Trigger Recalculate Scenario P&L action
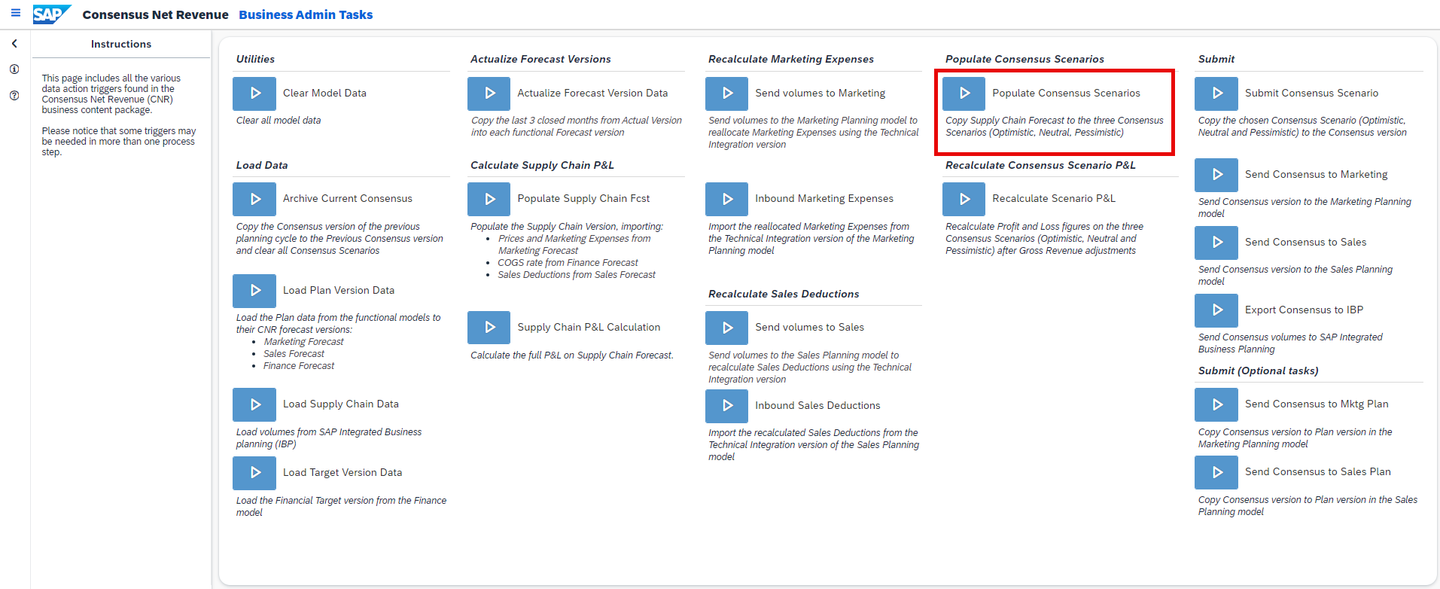The height and width of the screenshot is (589, 1440). [x=964, y=199]
